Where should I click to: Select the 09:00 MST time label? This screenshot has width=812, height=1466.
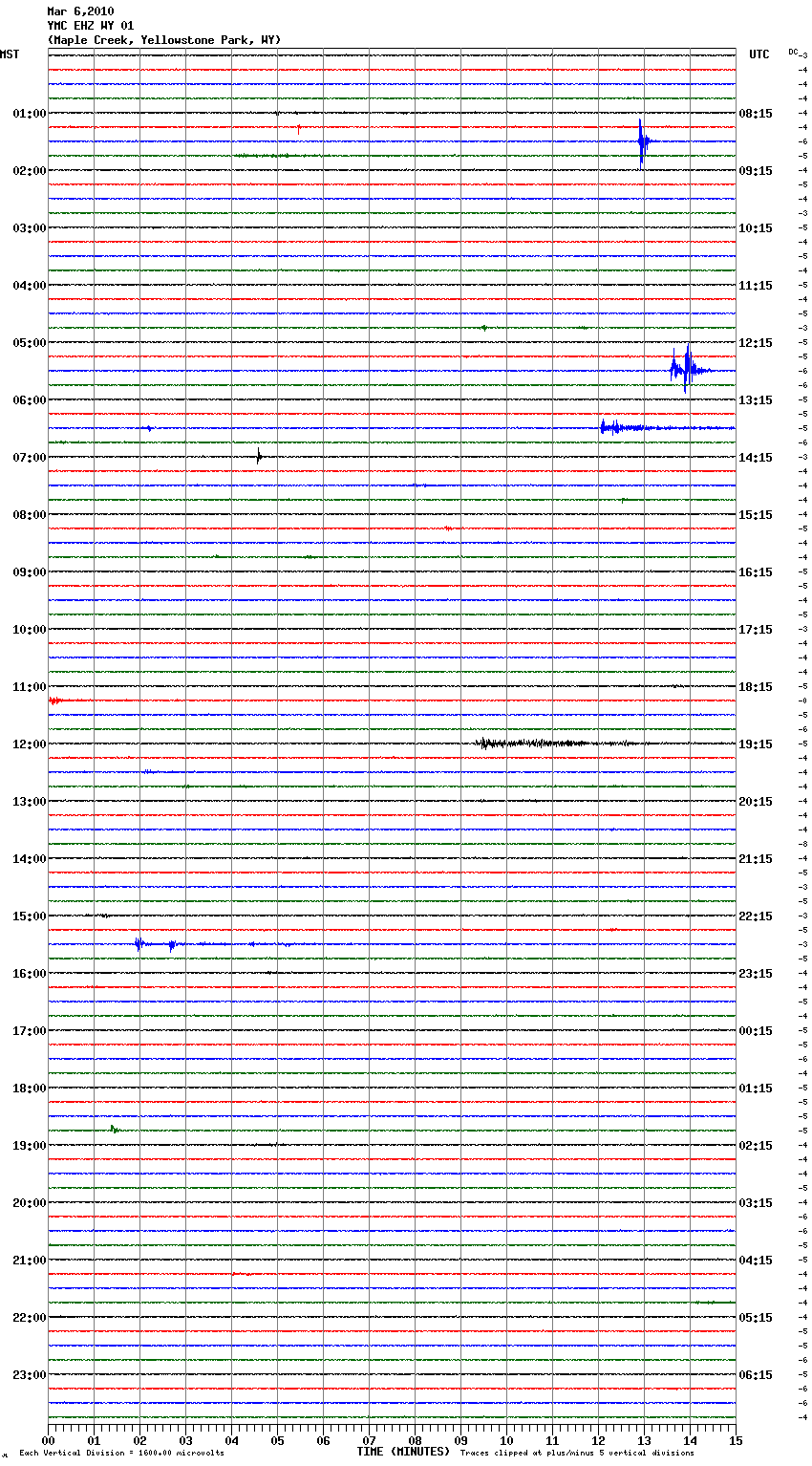point(30,572)
